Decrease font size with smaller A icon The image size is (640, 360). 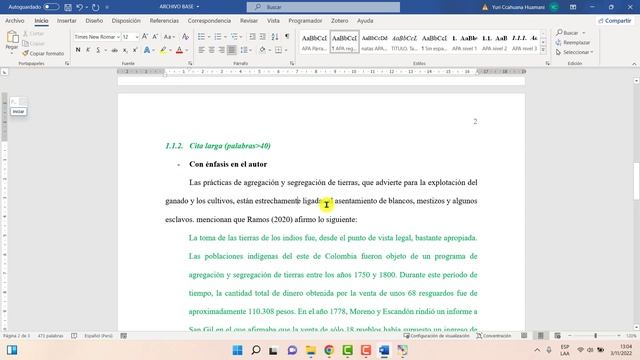(155, 37)
